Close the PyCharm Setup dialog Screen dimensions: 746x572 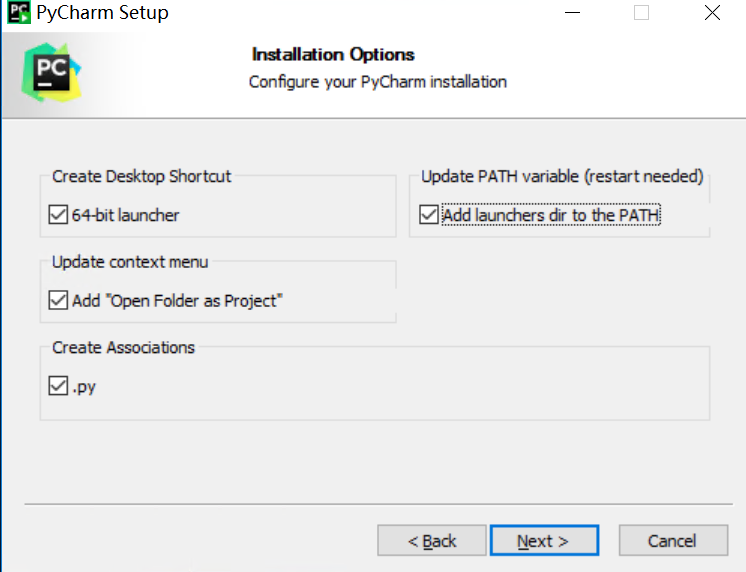tap(712, 13)
